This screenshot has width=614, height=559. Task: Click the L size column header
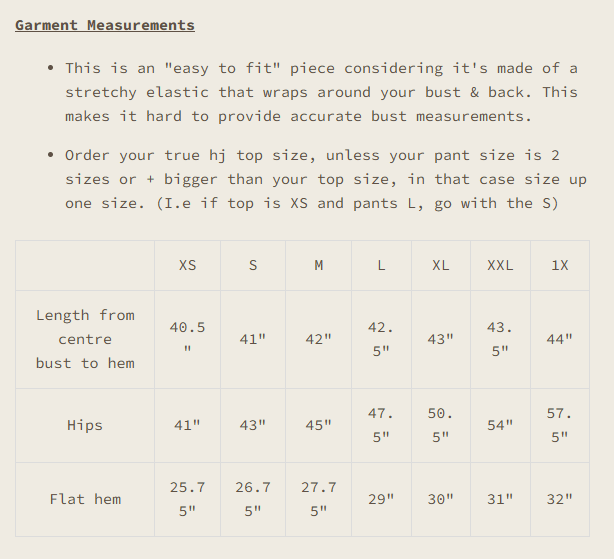[381, 265]
